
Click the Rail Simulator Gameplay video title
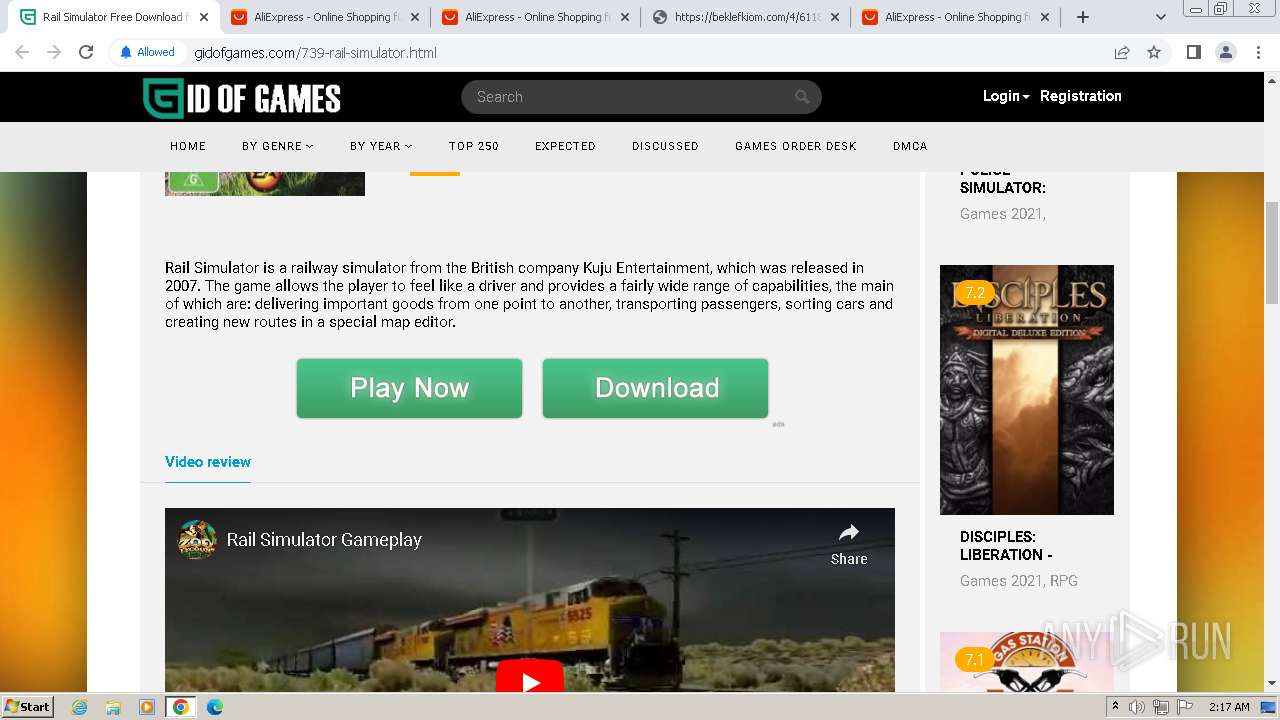(x=324, y=540)
